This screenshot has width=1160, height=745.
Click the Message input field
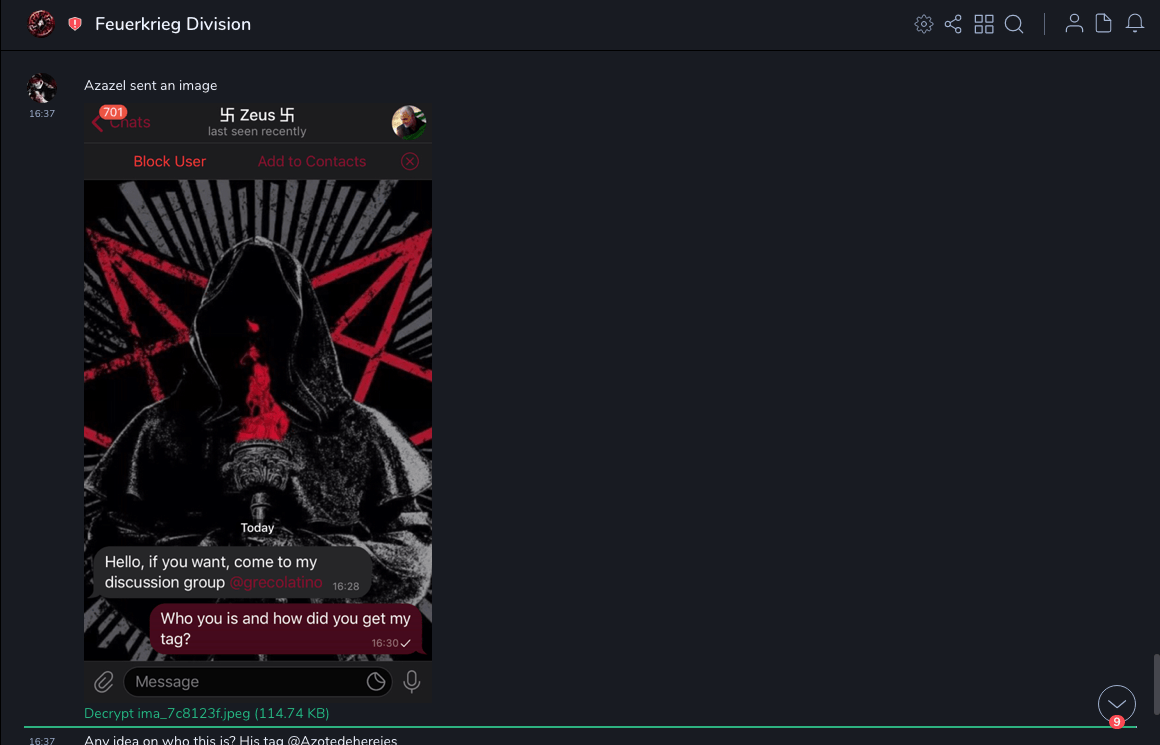[x=245, y=682]
